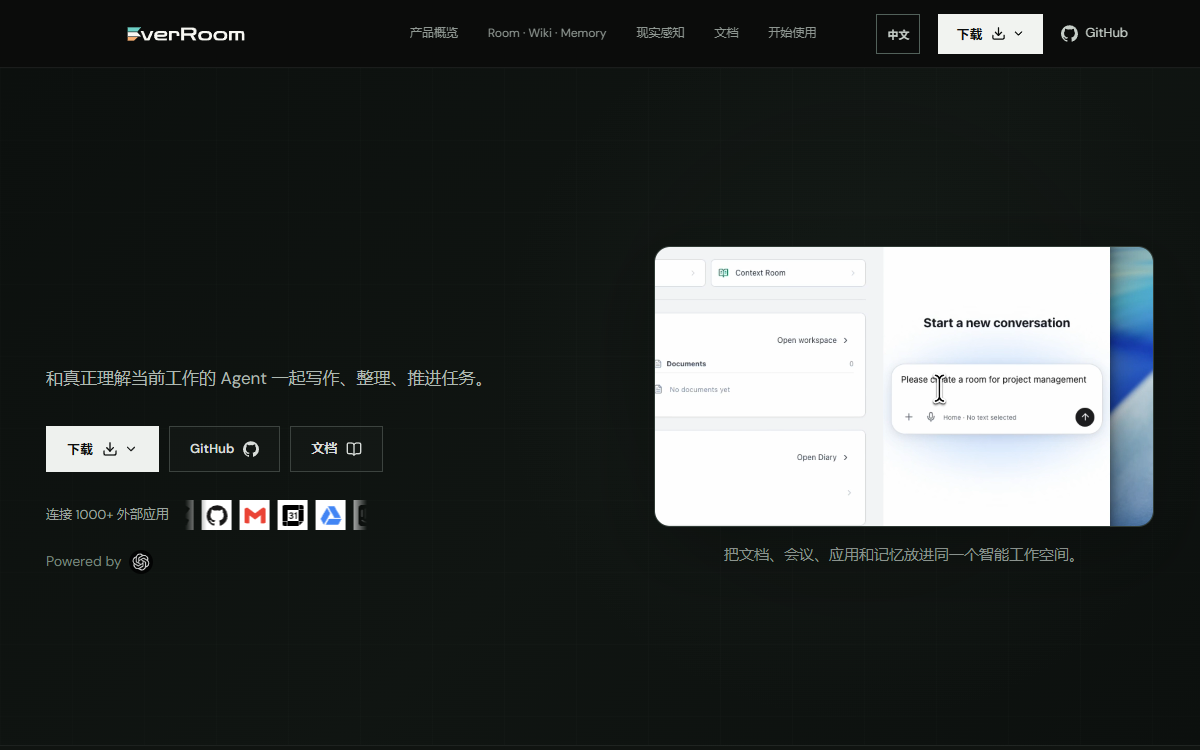Select 文档 in the top navigation bar
The height and width of the screenshot is (750, 1200).
[726, 33]
